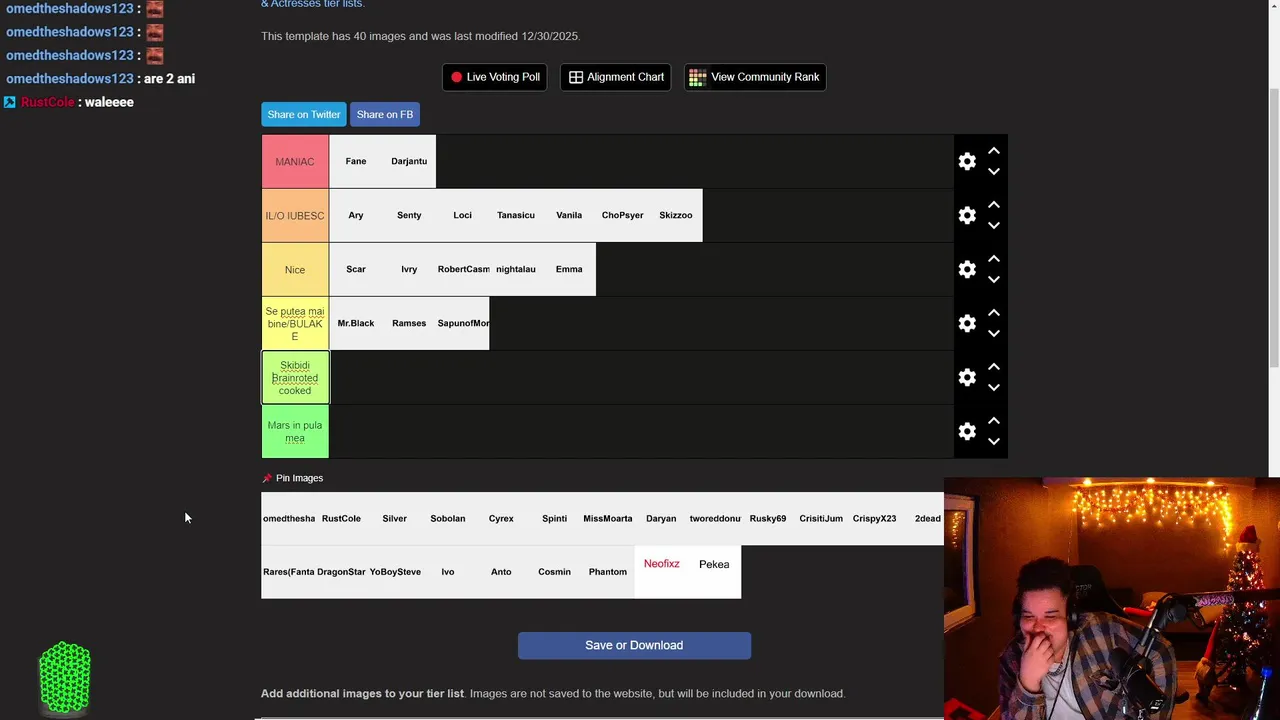Select the Fane tile in MANIAC tier
This screenshot has height=720, width=1280.
(x=356, y=161)
